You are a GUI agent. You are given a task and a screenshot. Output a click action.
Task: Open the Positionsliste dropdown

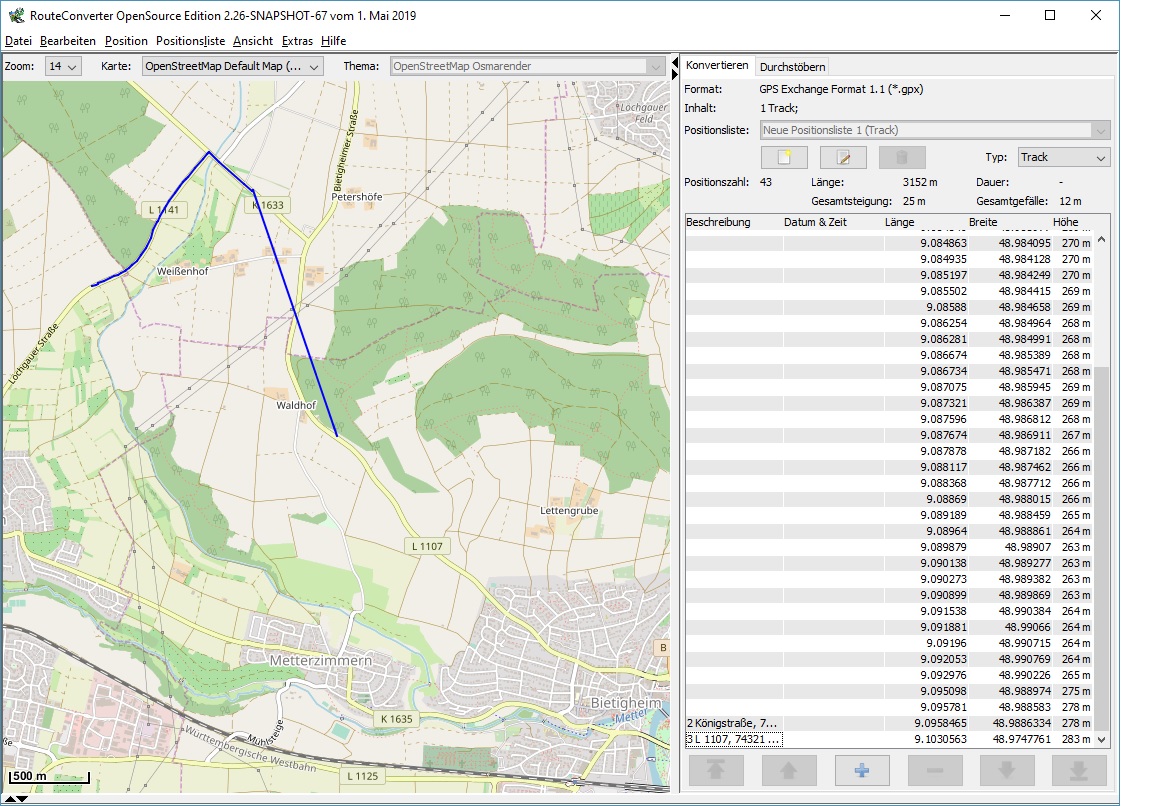tap(934, 130)
